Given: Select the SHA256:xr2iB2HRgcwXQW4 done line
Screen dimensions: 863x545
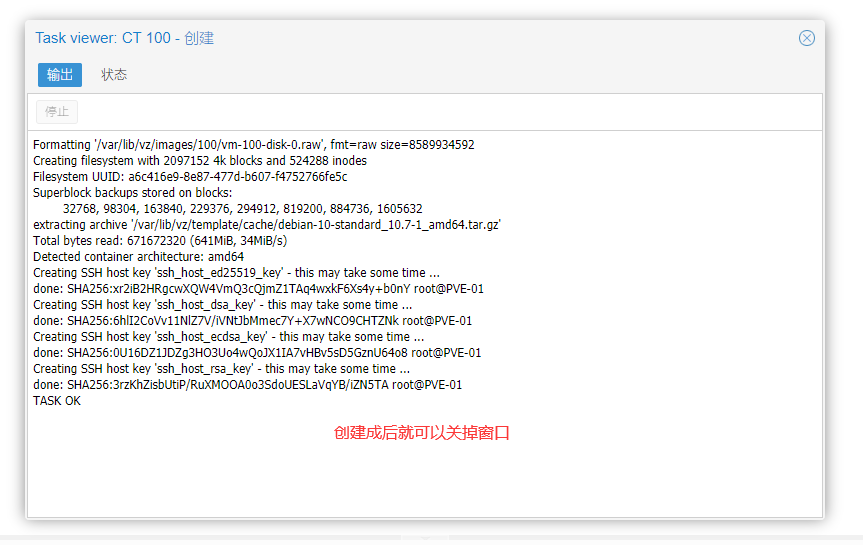Looking at the screenshot, I should coord(258,288).
